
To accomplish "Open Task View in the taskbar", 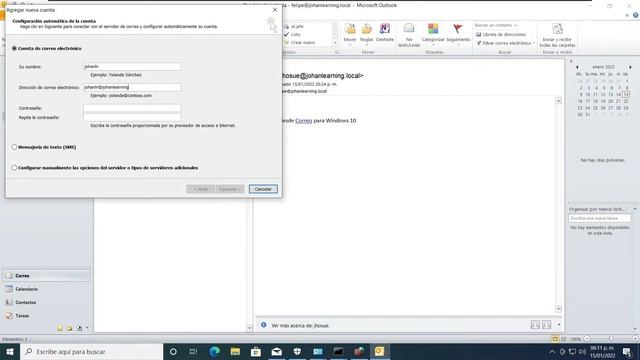I will point(193,351).
